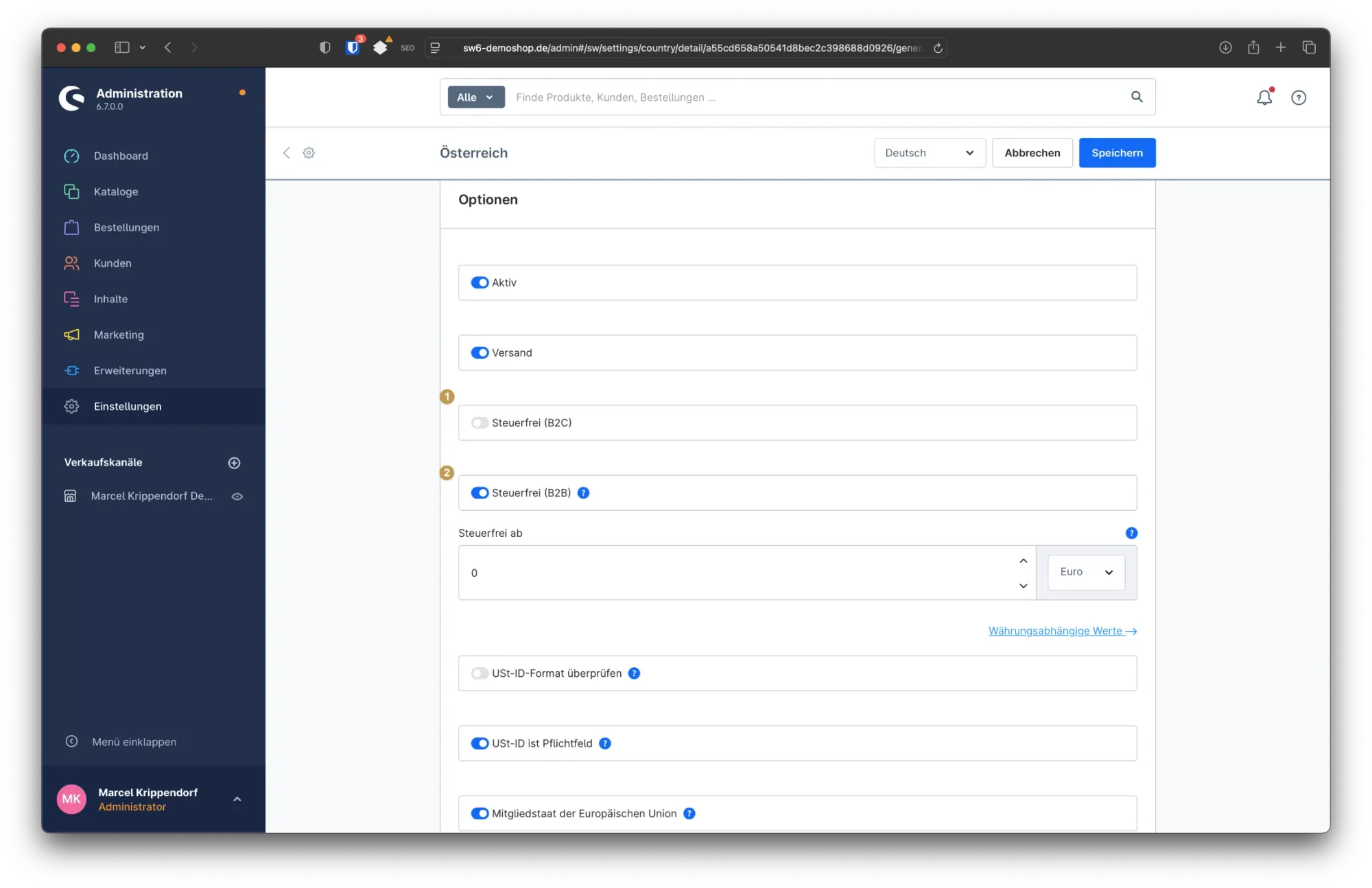
Task: Add a new sales channel
Action: pos(234,463)
